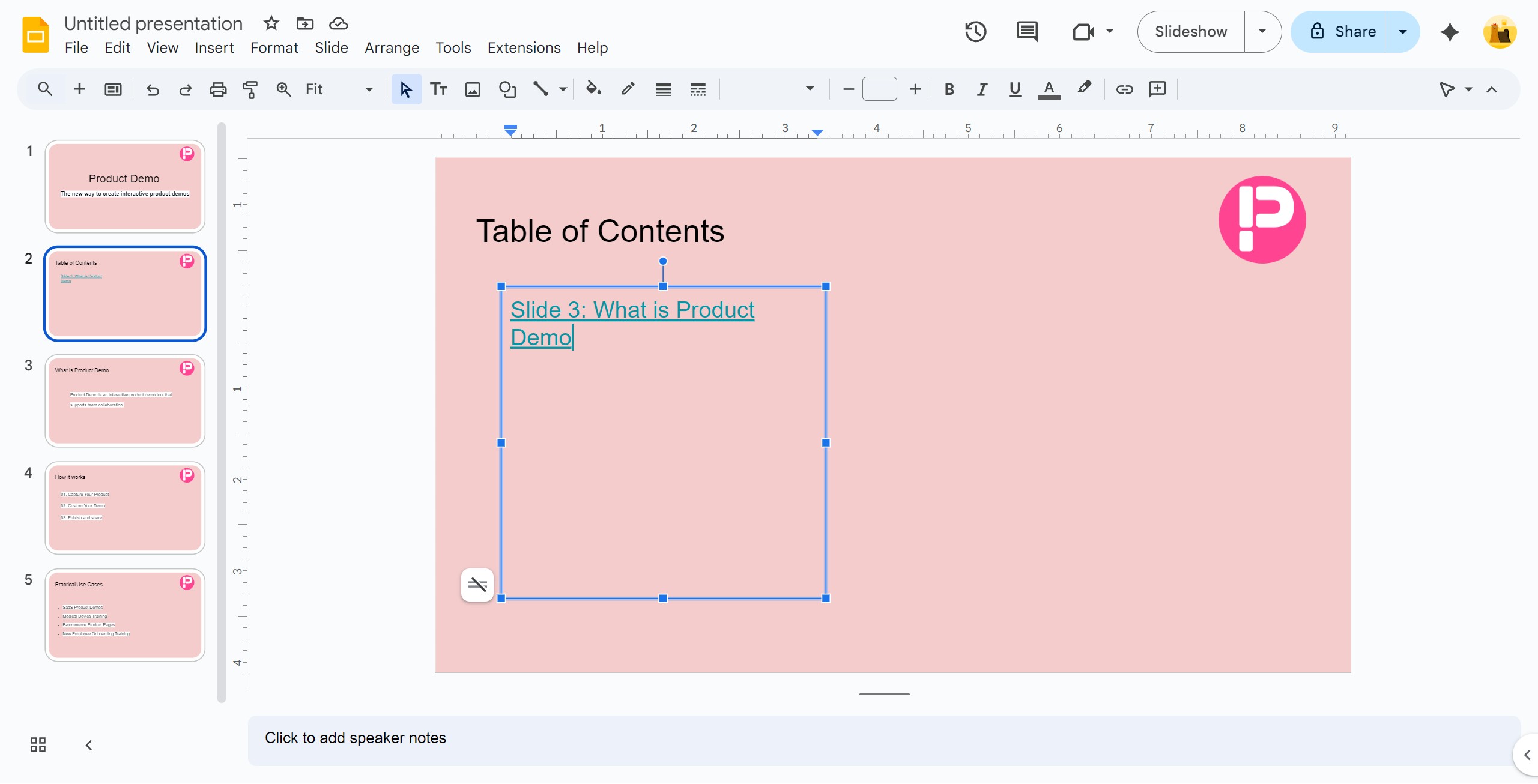Open the account profile avatar
This screenshot has width=1538, height=784.
tap(1500, 32)
